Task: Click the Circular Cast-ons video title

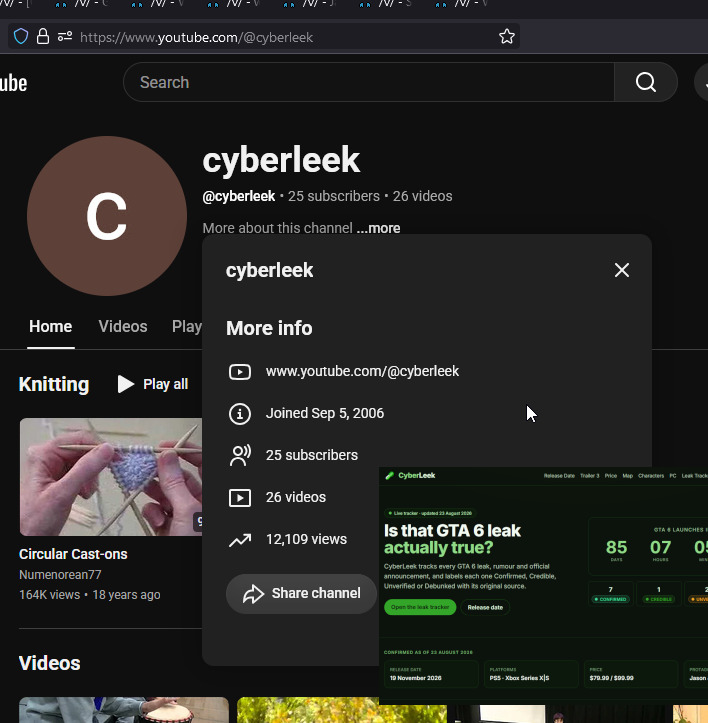Action: point(73,554)
